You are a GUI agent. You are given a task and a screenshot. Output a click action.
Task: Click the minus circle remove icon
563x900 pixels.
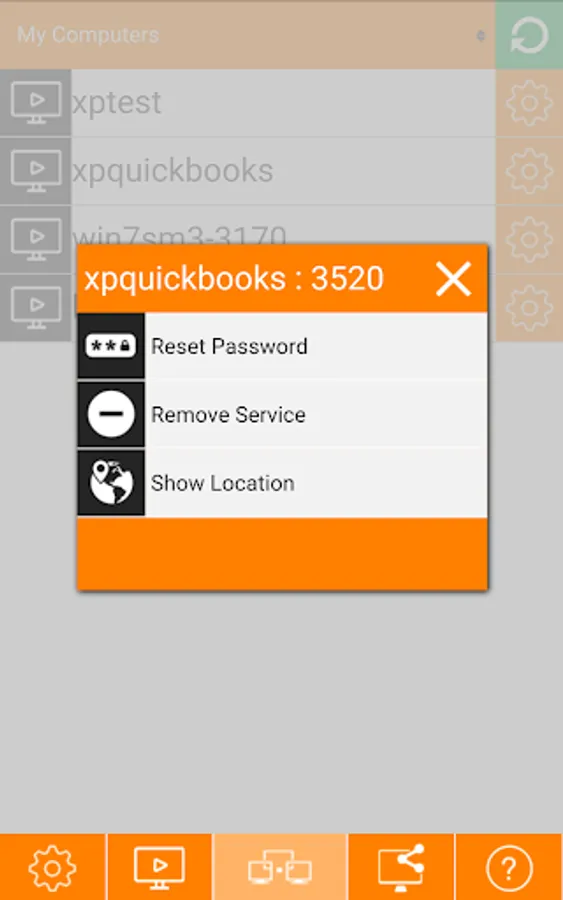pyautogui.click(x=111, y=414)
